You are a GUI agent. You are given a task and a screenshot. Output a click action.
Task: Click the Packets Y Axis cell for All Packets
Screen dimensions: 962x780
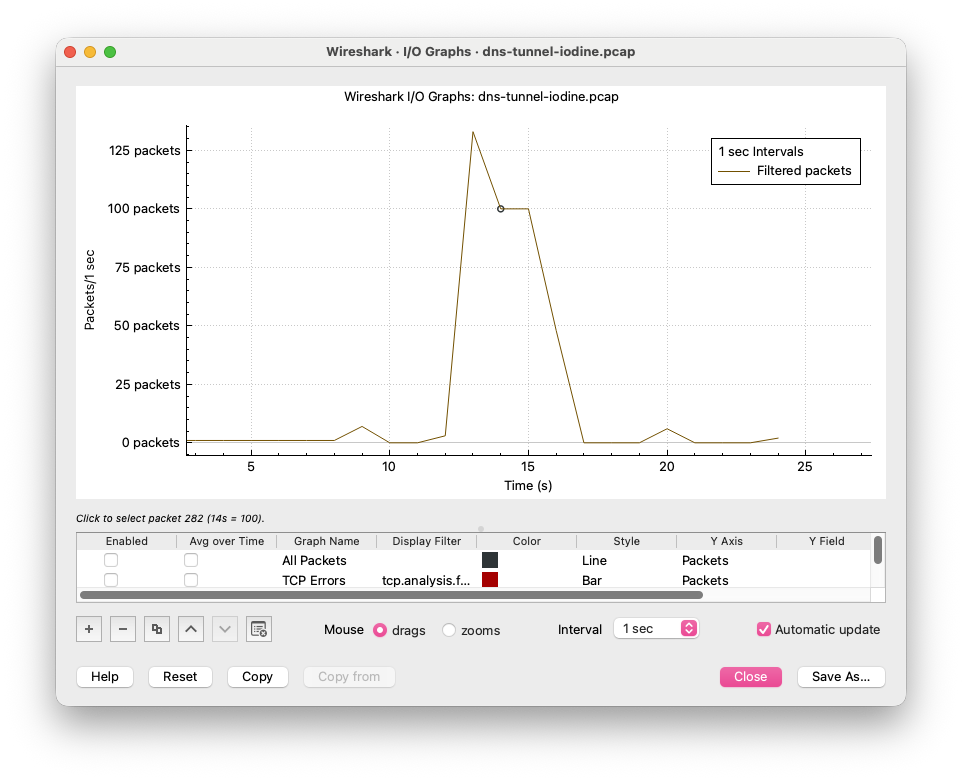pyautogui.click(x=726, y=560)
